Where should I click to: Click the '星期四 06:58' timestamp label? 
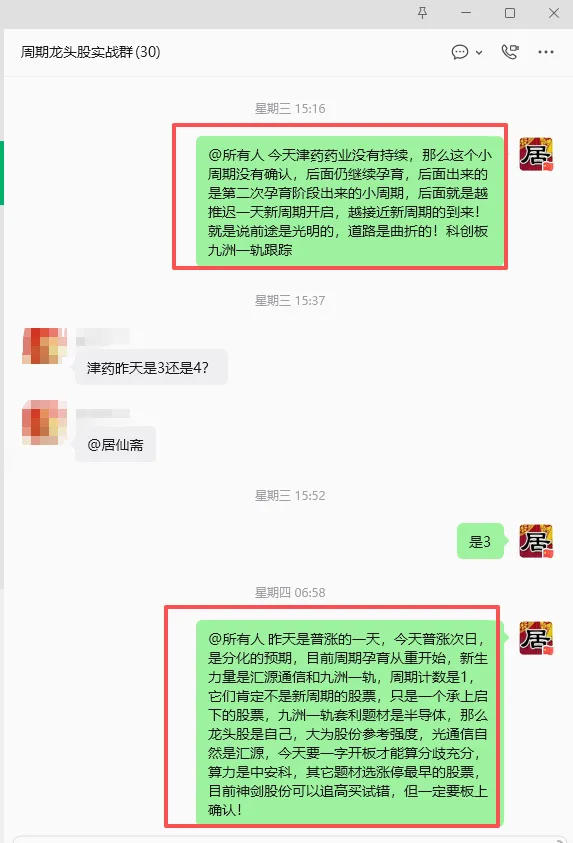[290, 592]
